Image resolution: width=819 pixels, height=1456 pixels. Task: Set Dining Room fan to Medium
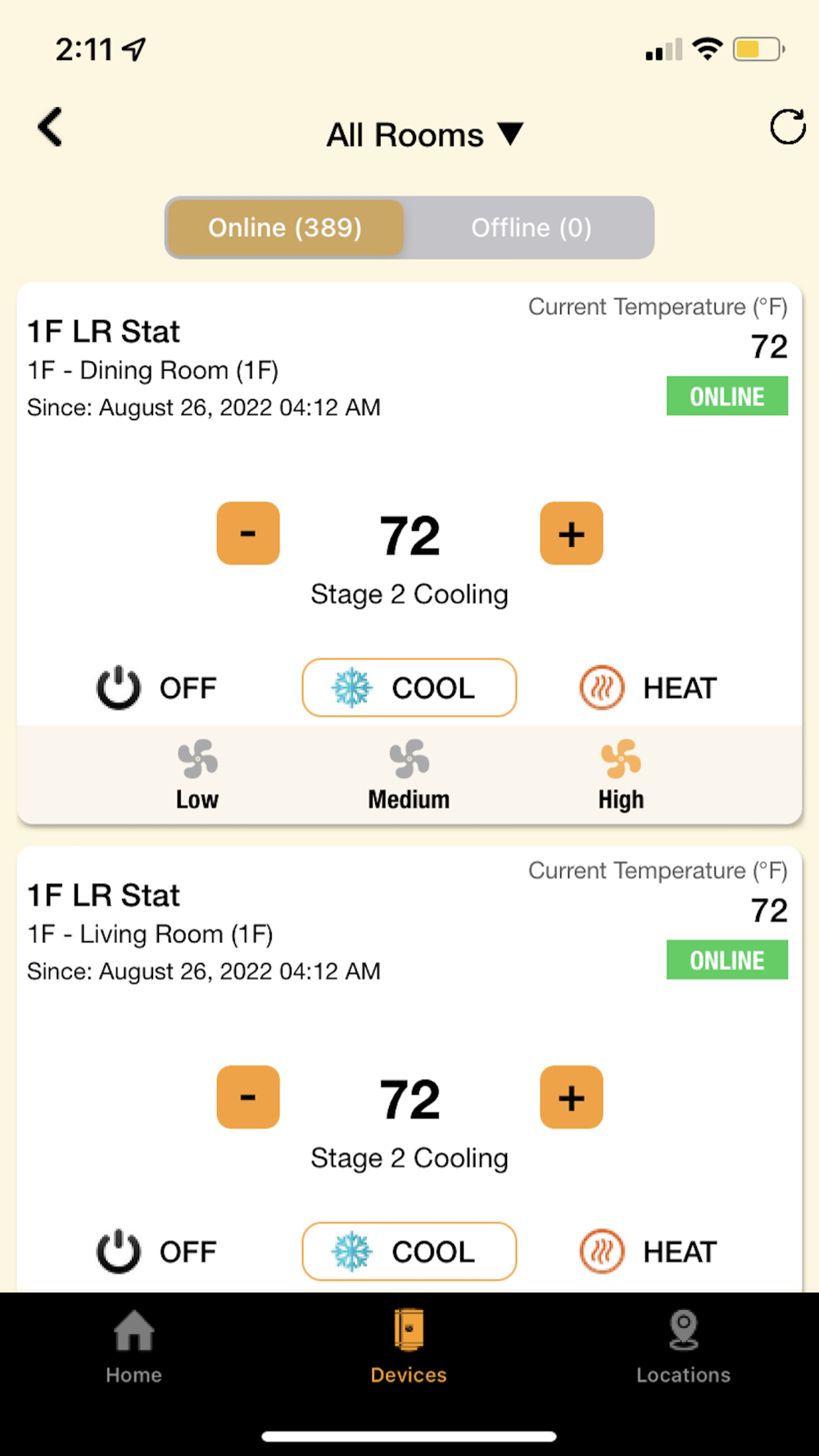coord(409,775)
